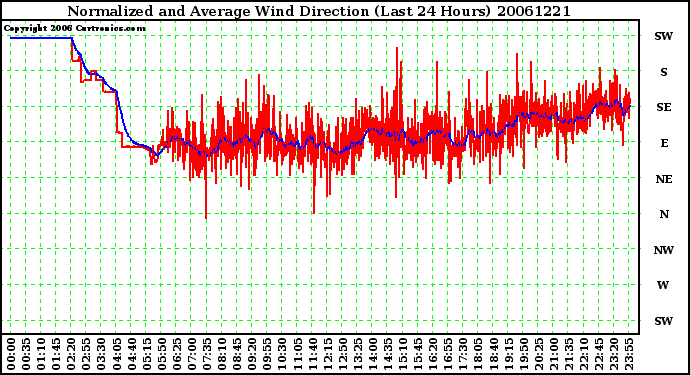Click the 15:10 time axis label
Viewport: 690px width, 375px height.
402,354
